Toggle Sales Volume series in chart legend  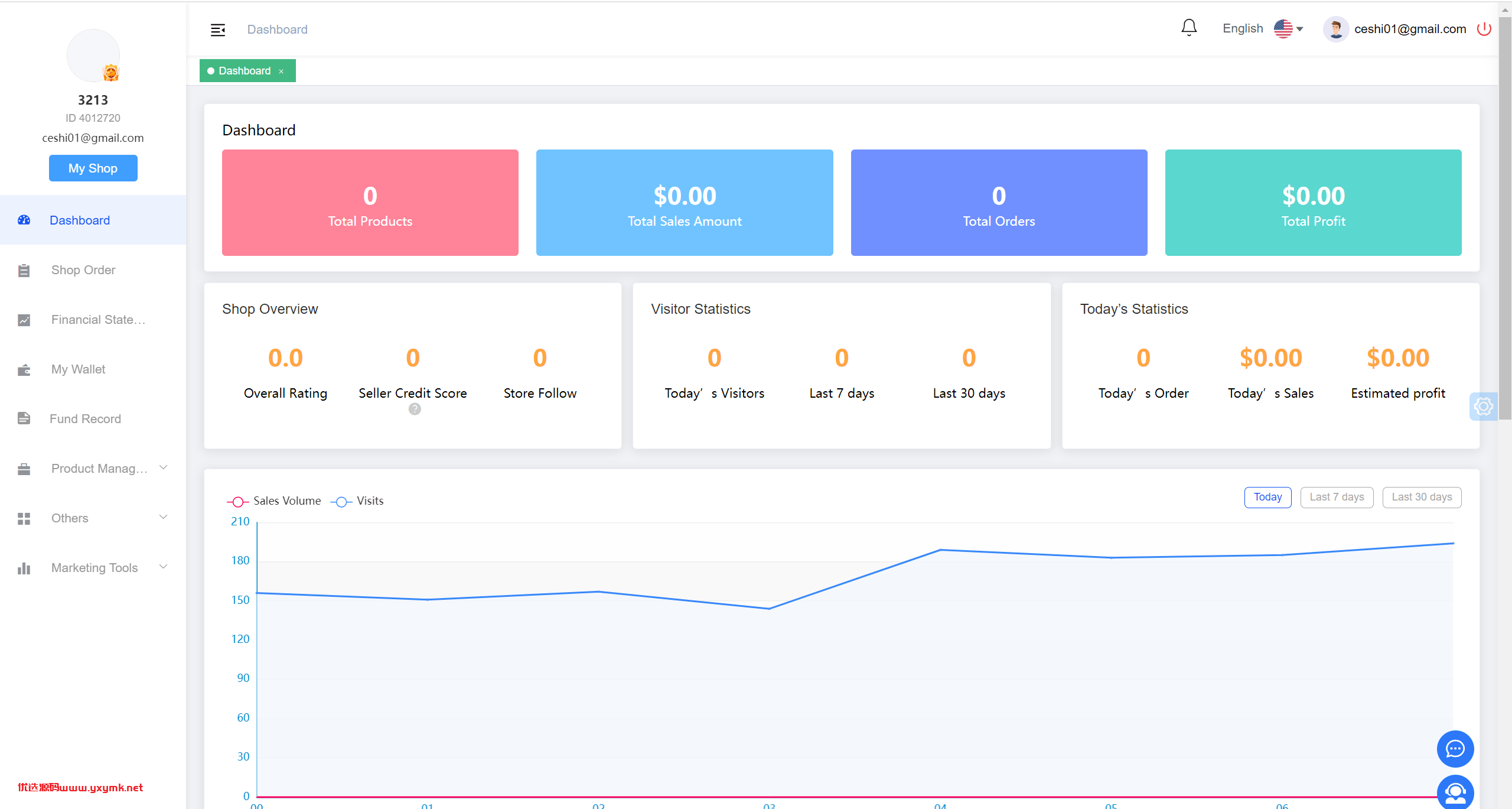(x=274, y=501)
